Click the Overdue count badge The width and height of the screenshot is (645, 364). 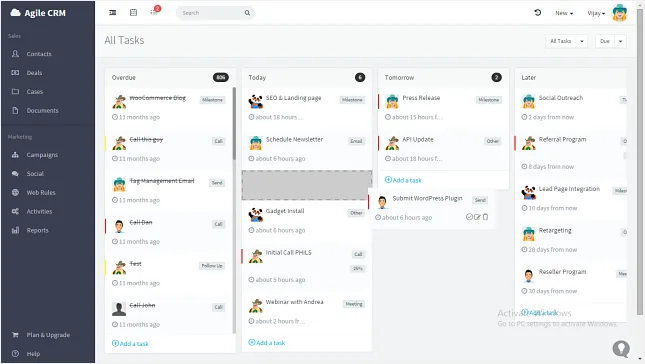(x=221, y=77)
